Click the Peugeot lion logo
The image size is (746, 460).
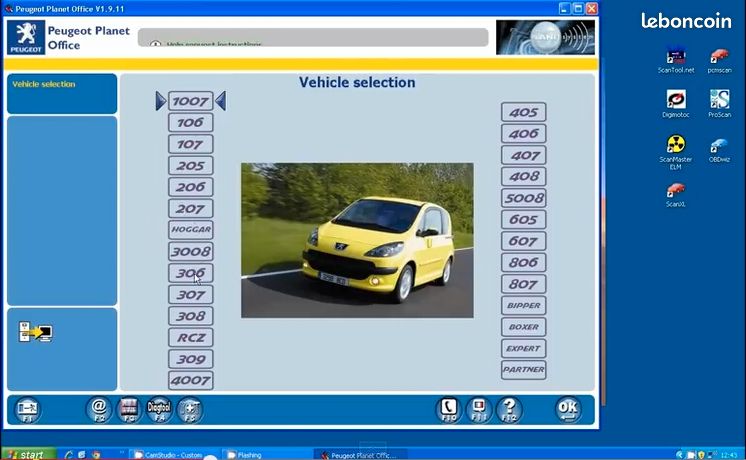(x=26, y=37)
